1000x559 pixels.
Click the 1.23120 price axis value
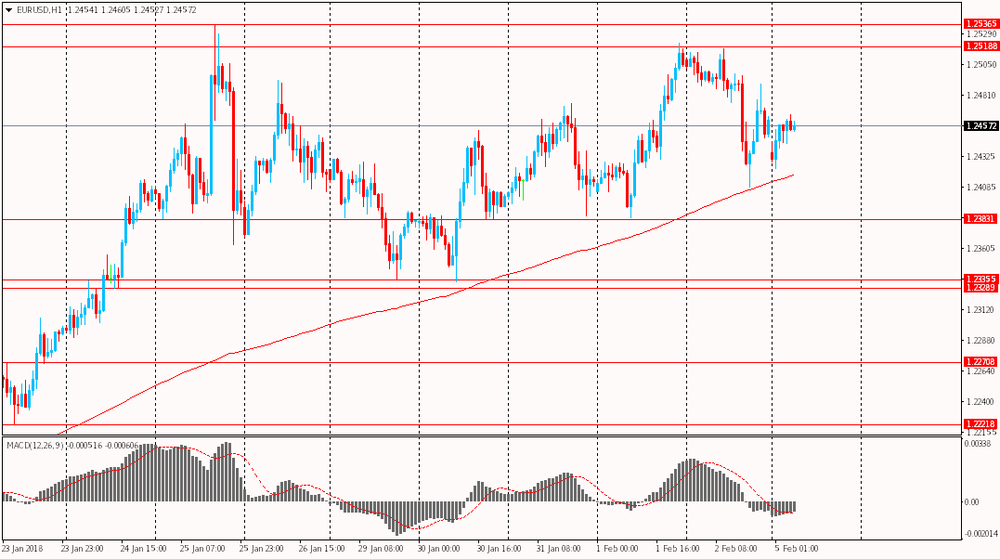(982, 309)
